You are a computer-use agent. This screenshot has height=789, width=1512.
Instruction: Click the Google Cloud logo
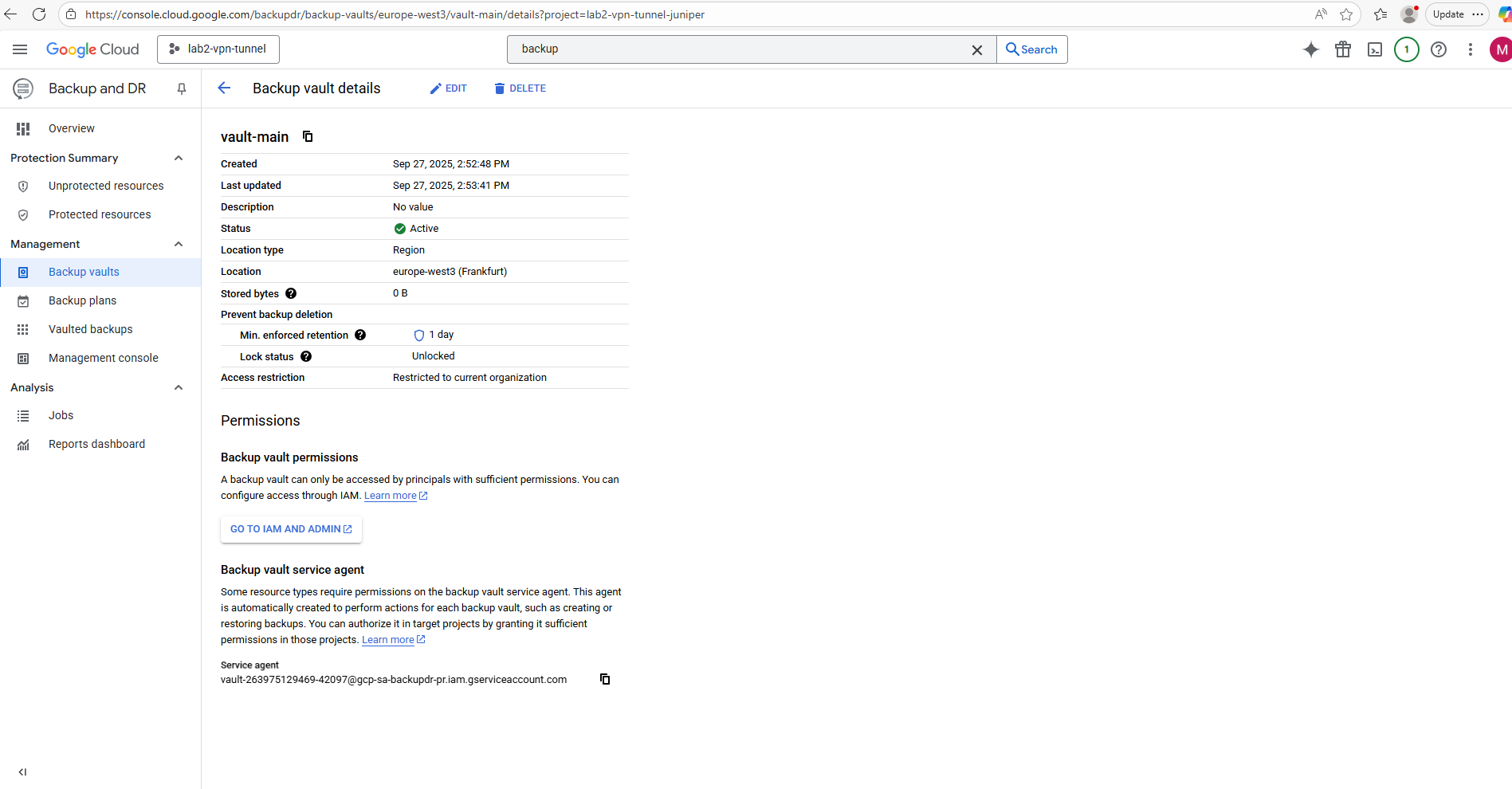(92, 49)
